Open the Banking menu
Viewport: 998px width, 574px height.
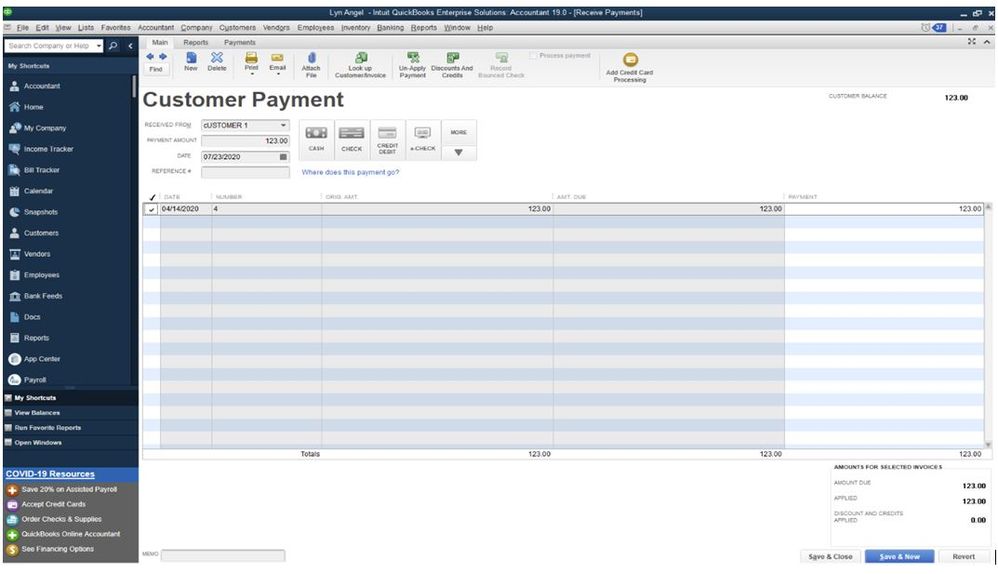tap(390, 28)
